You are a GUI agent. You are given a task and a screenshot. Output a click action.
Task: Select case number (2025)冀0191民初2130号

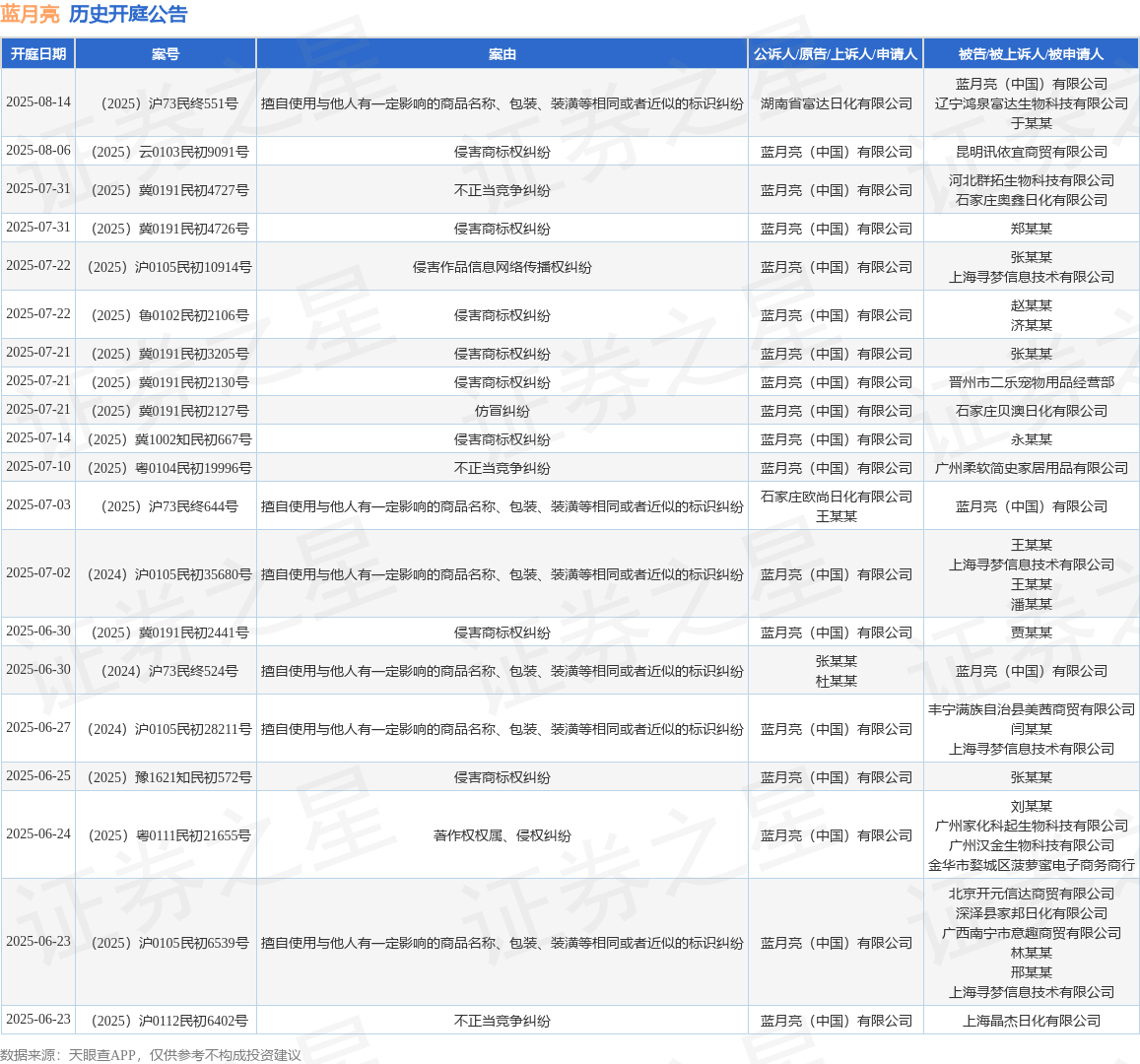point(169,382)
